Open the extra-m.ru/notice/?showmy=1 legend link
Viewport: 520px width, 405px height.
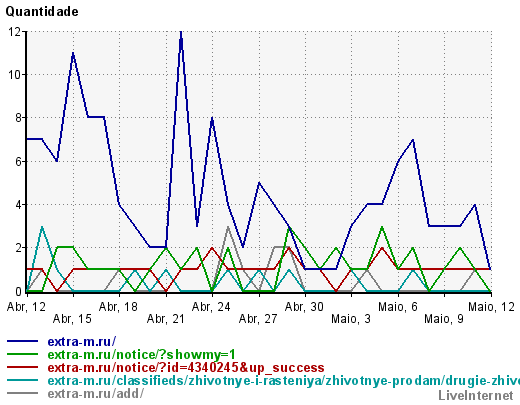142,354
